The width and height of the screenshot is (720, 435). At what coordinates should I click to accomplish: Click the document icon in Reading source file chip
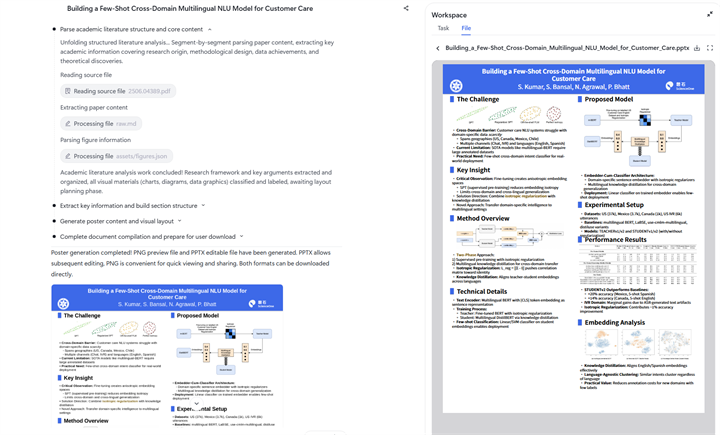(67, 91)
